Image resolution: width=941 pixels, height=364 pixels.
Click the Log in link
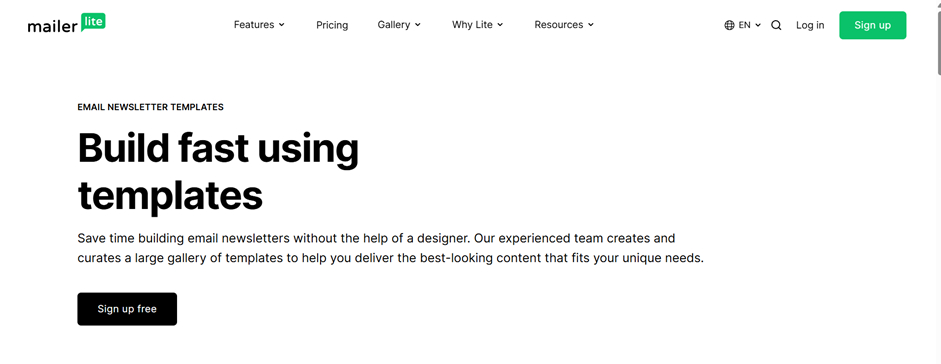pyautogui.click(x=810, y=25)
